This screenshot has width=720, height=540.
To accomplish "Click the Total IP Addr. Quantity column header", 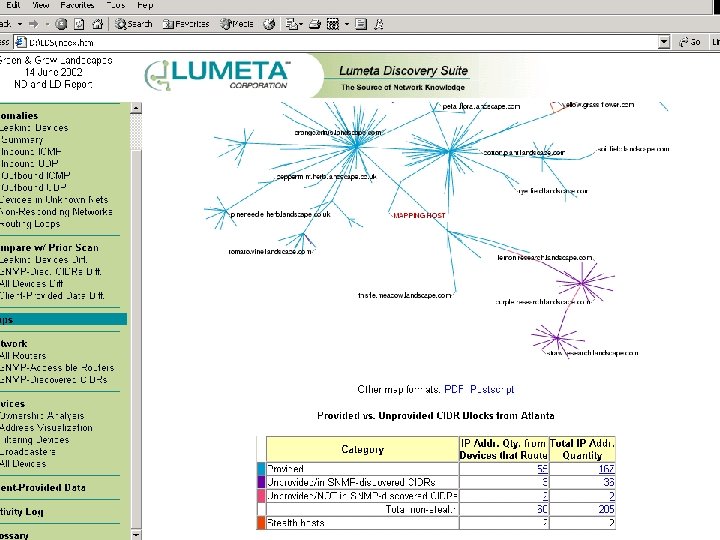I will (582, 449).
